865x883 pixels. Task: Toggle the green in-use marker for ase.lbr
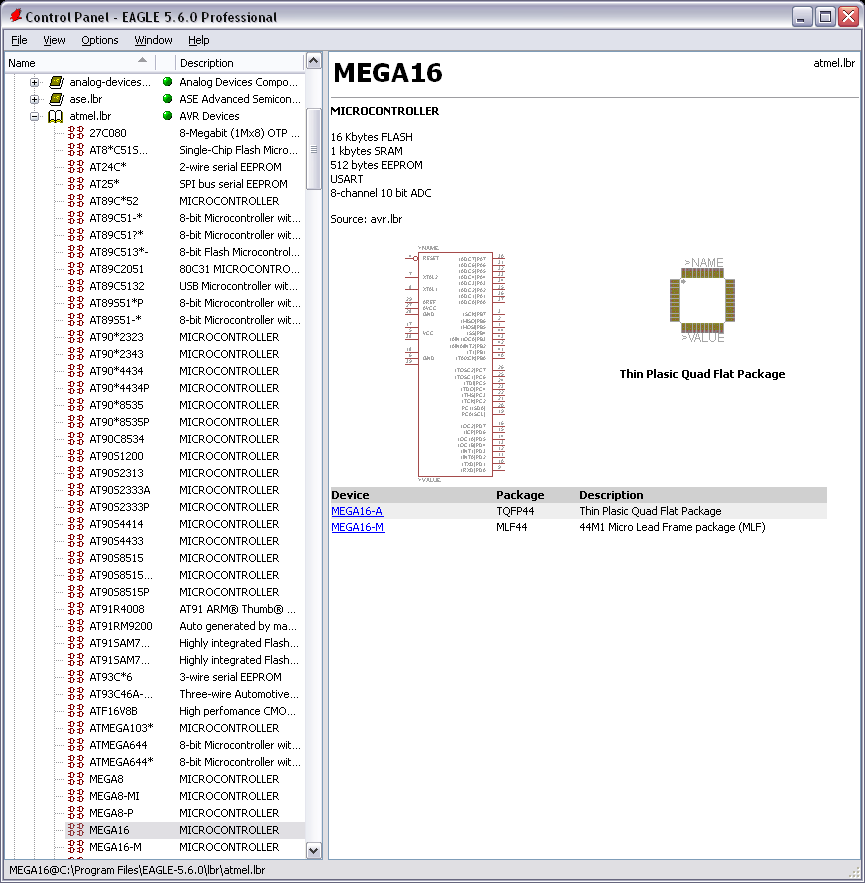point(167,99)
